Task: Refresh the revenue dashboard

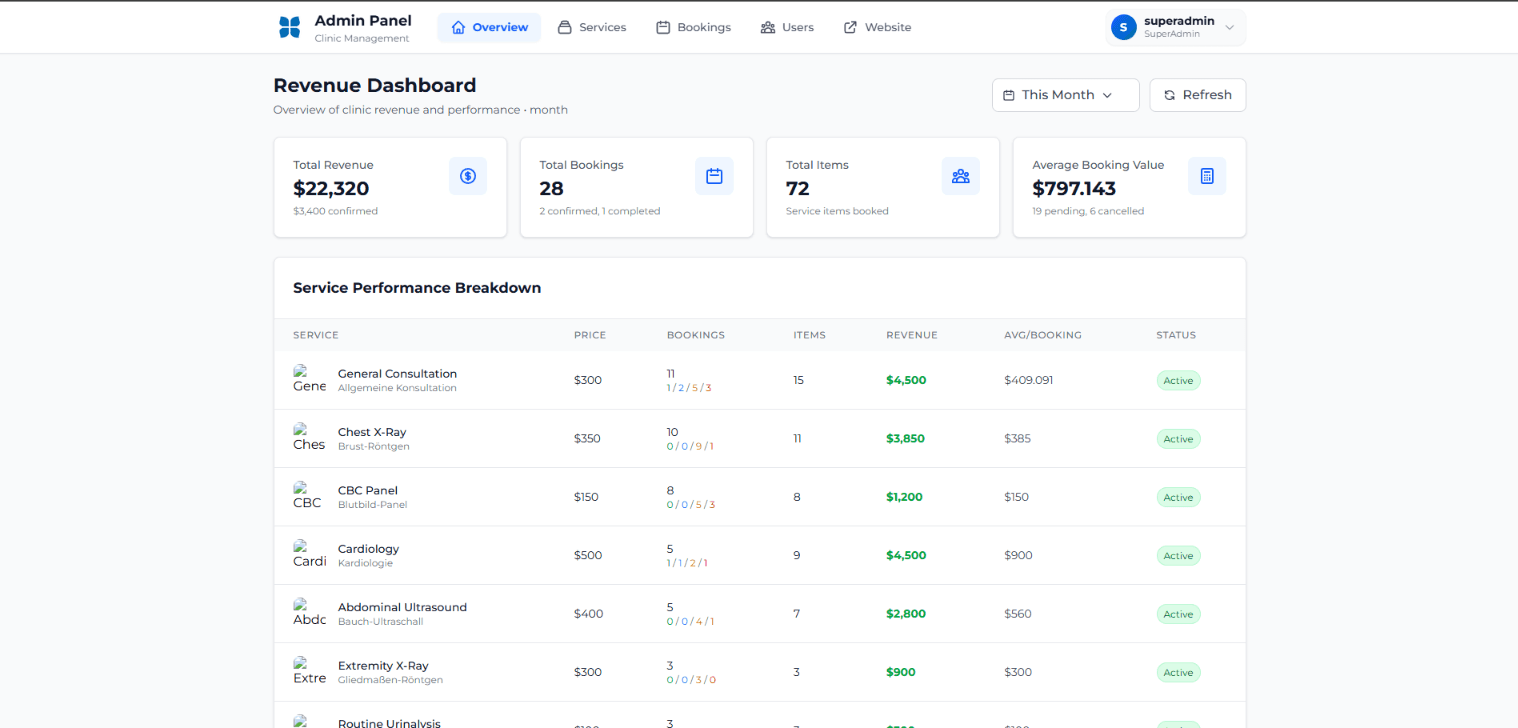Action: pyautogui.click(x=1198, y=95)
